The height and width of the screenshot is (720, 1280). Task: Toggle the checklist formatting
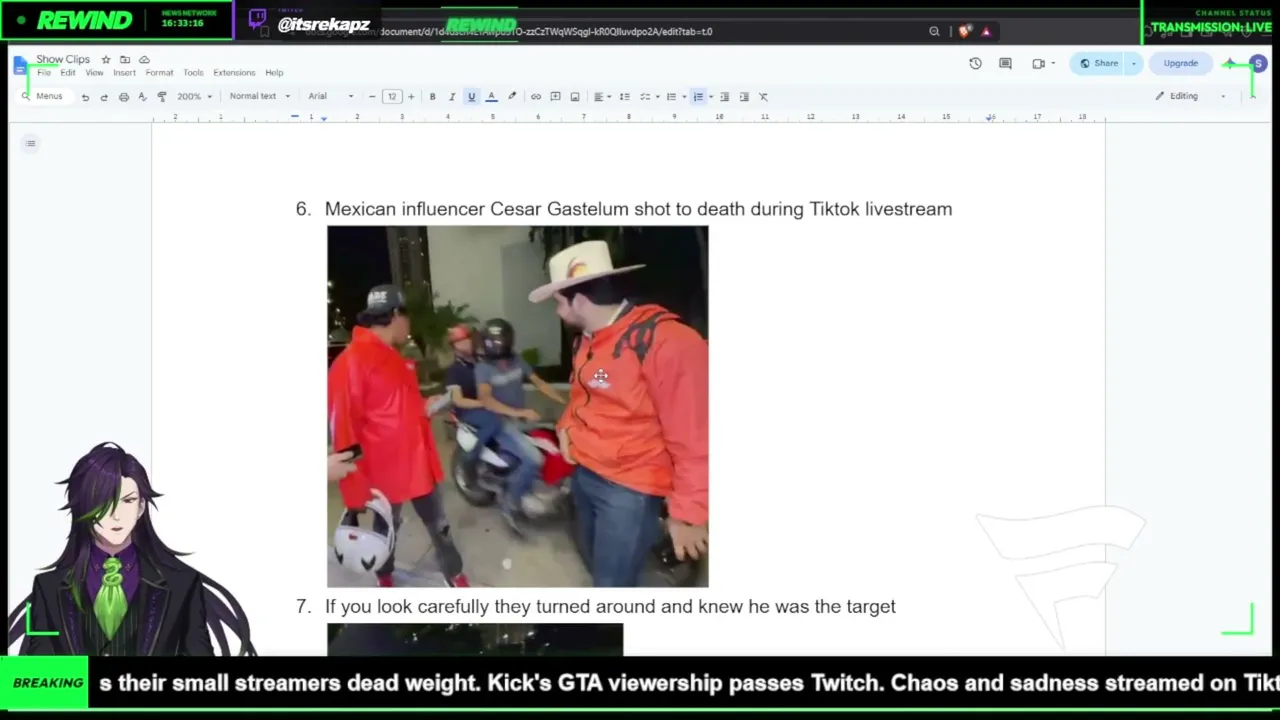(x=647, y=97)
